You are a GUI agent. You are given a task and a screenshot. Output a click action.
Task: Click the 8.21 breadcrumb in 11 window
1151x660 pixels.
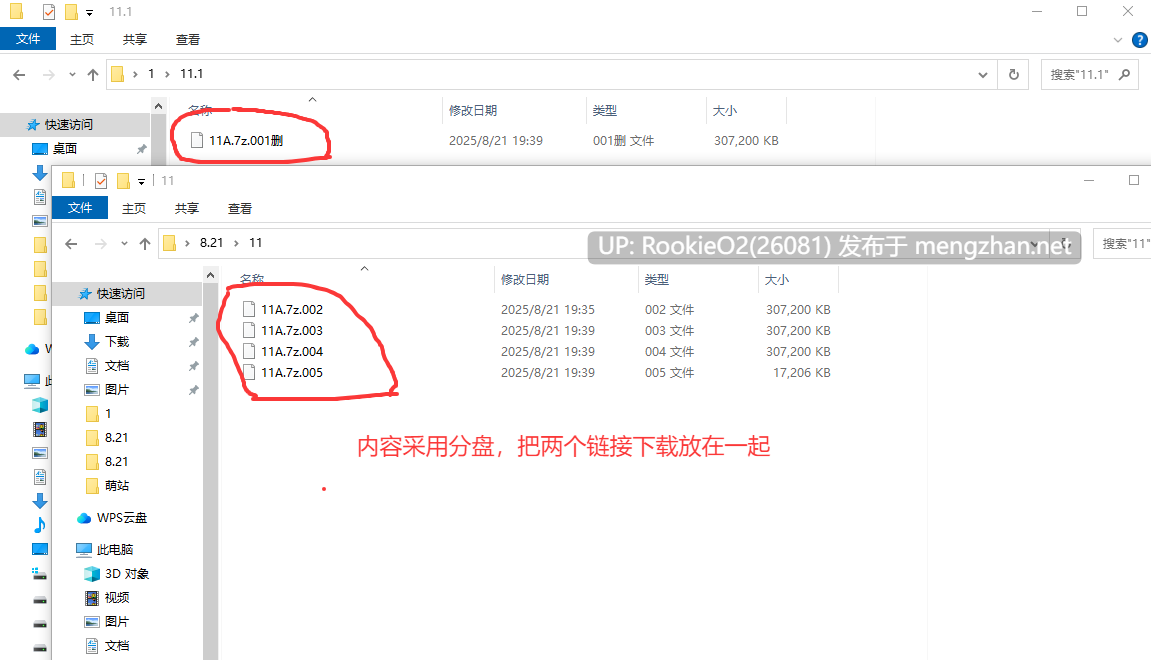(211, 242)
